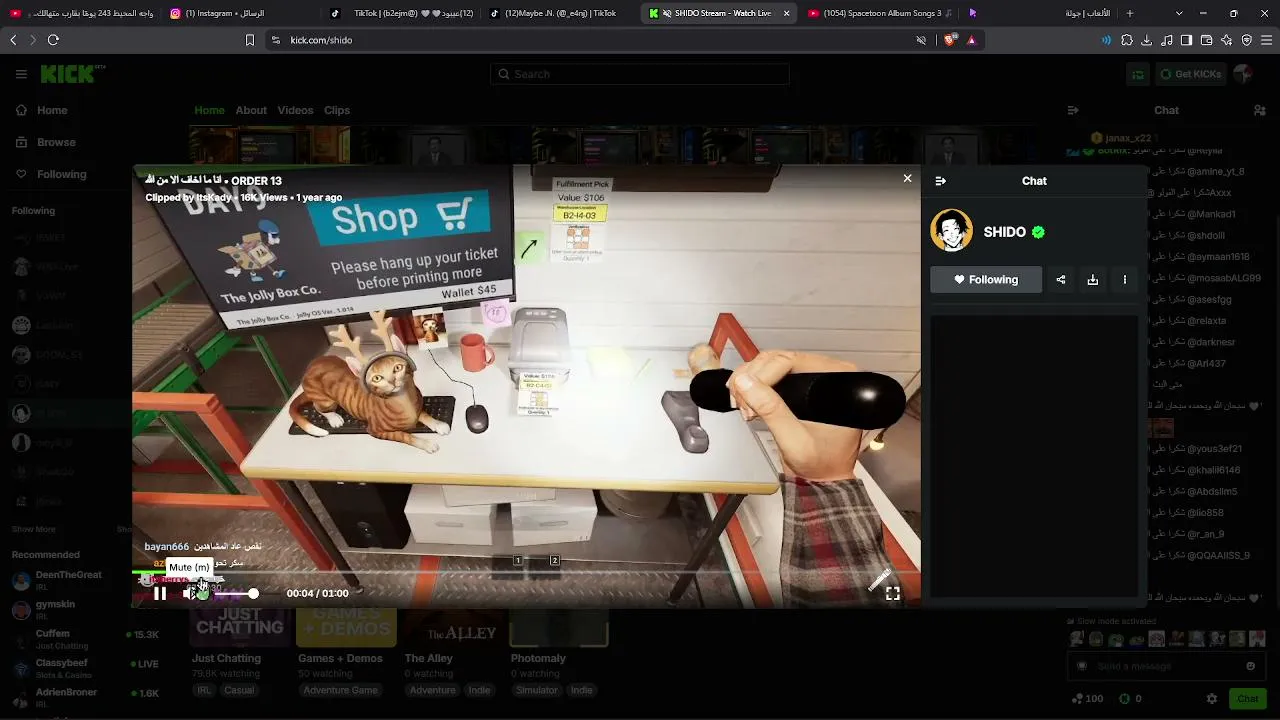Select the channel Clips tab
Viewport: 1280px width, 720px height.
click(x=337, y=110)
